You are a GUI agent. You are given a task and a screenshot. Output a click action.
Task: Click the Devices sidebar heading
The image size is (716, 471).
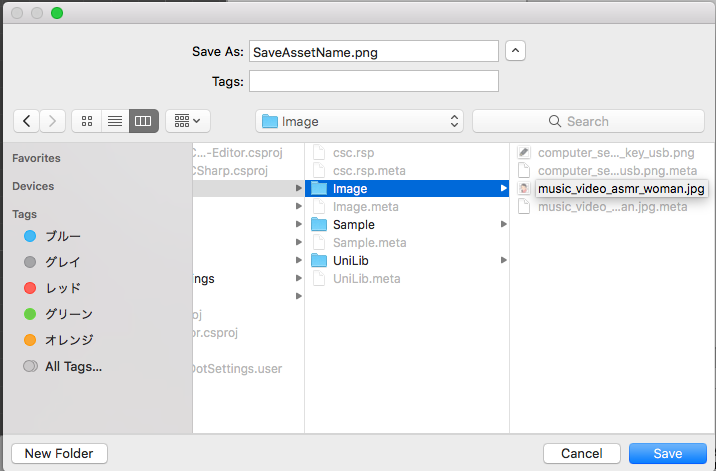(x=33, y=186)
